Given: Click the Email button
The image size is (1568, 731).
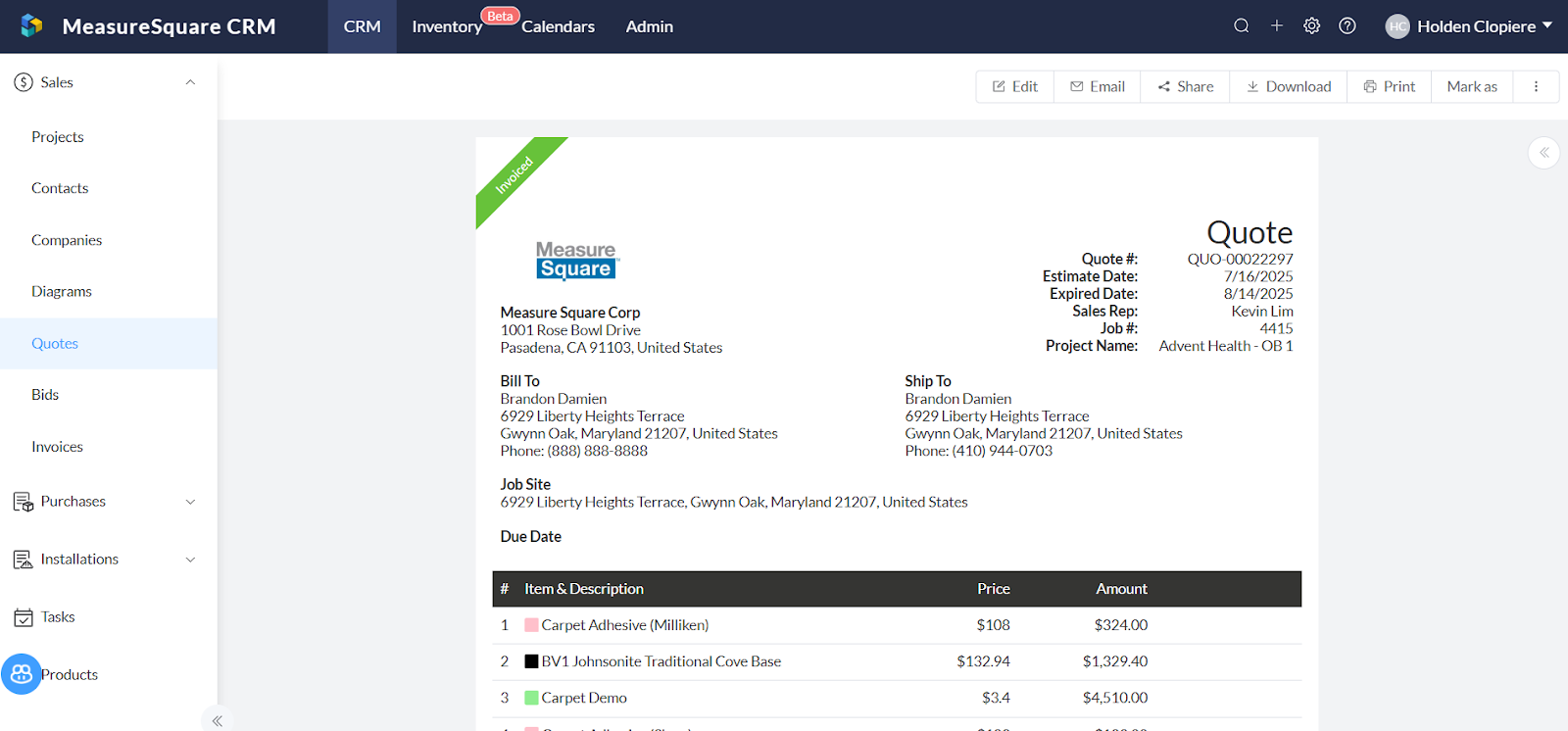Looking at the screenshot, I should 1098,86.
